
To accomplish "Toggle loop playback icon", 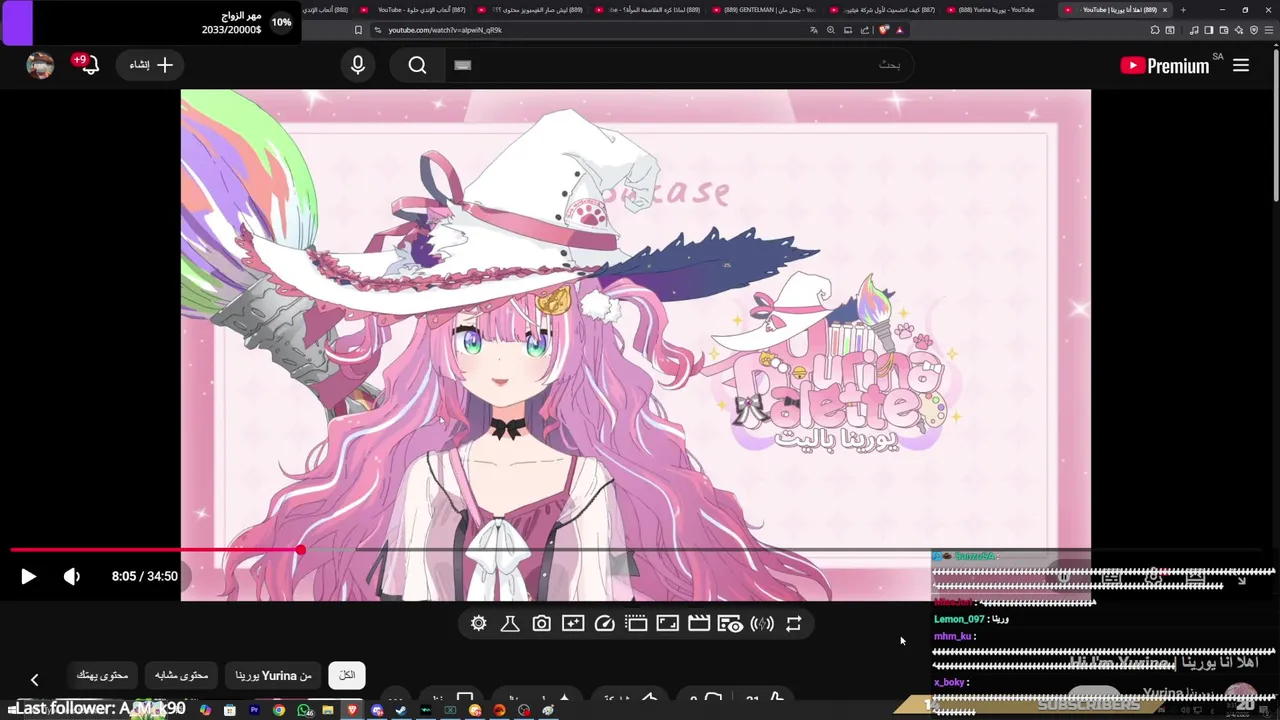I will point(793,624).
